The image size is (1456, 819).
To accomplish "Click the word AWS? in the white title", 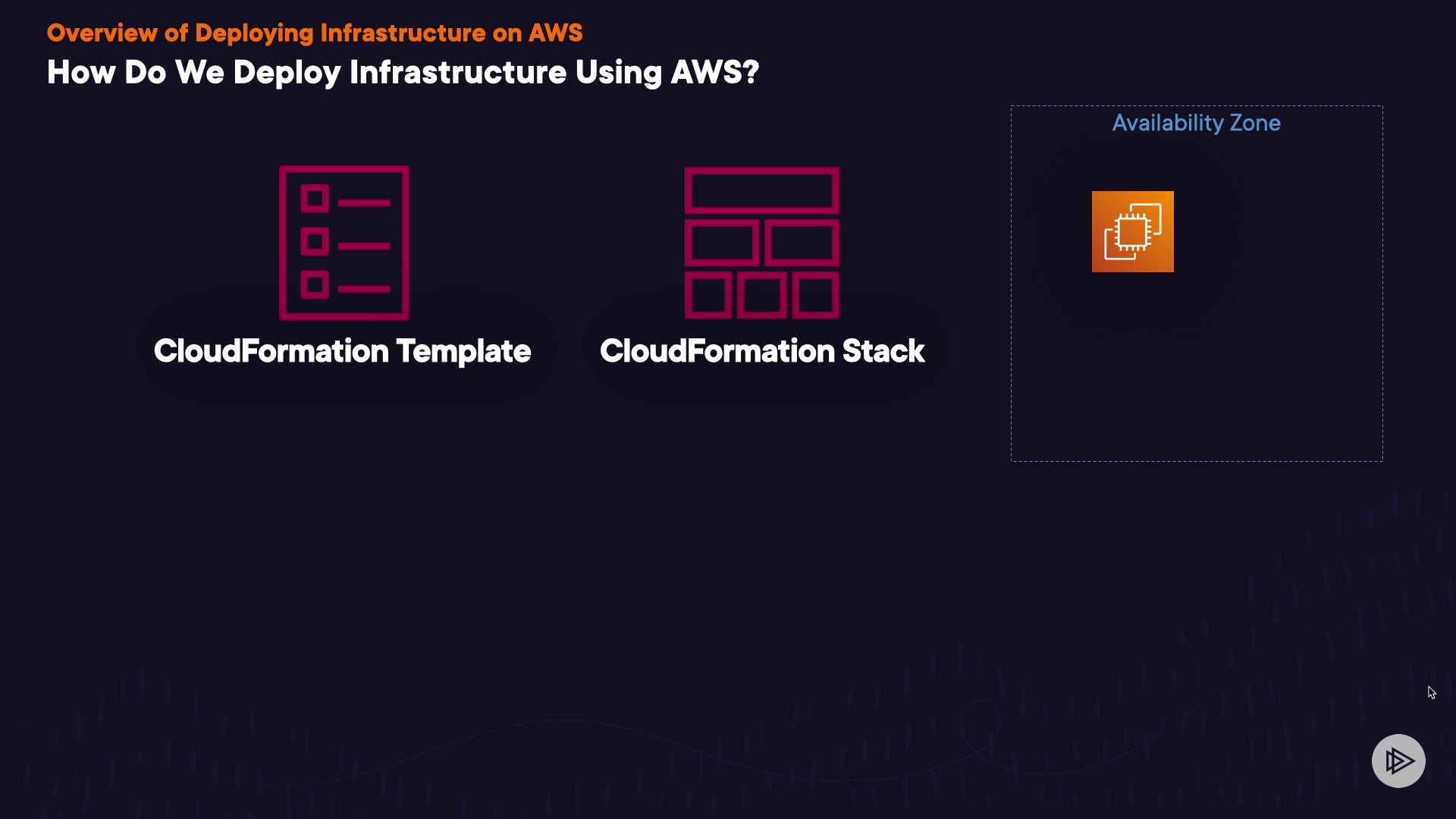I will (714, 73).
